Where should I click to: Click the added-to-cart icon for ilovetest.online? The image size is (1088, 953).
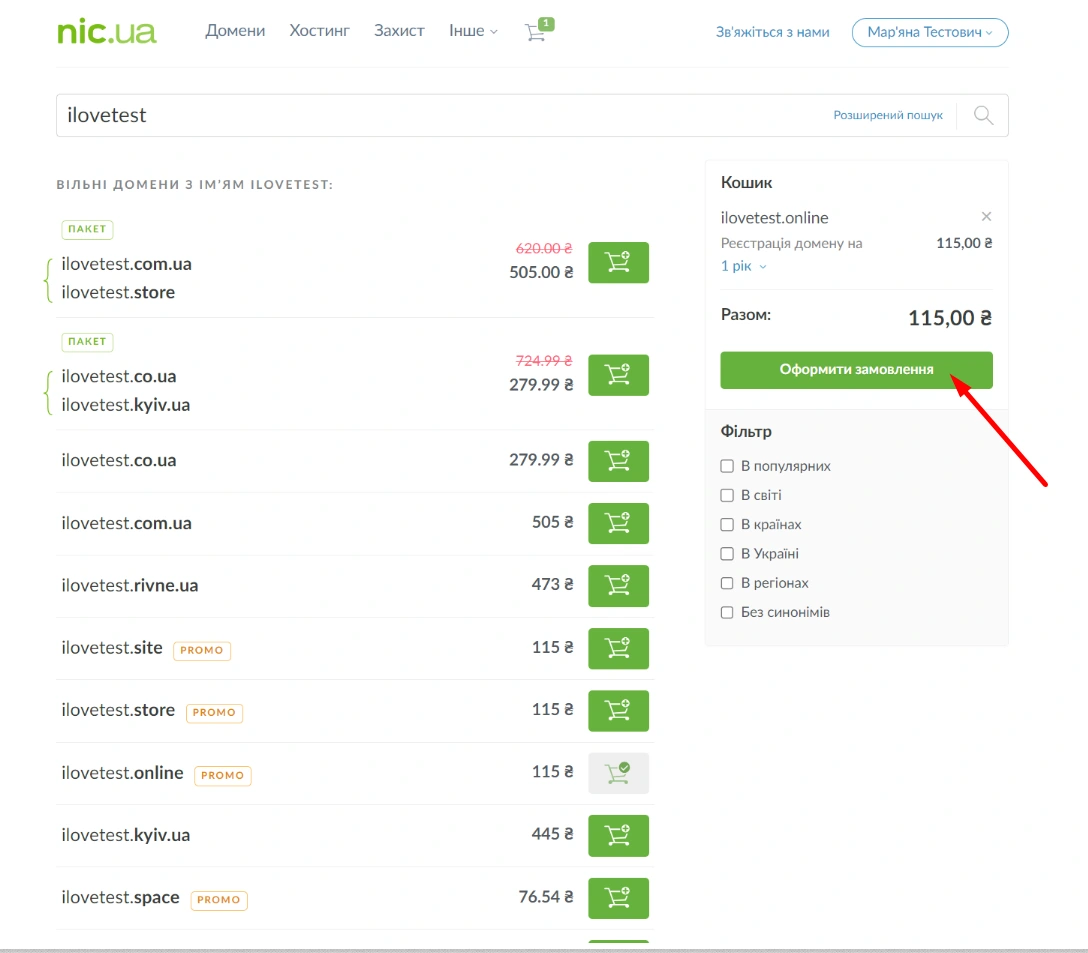(x=618, y=773)
